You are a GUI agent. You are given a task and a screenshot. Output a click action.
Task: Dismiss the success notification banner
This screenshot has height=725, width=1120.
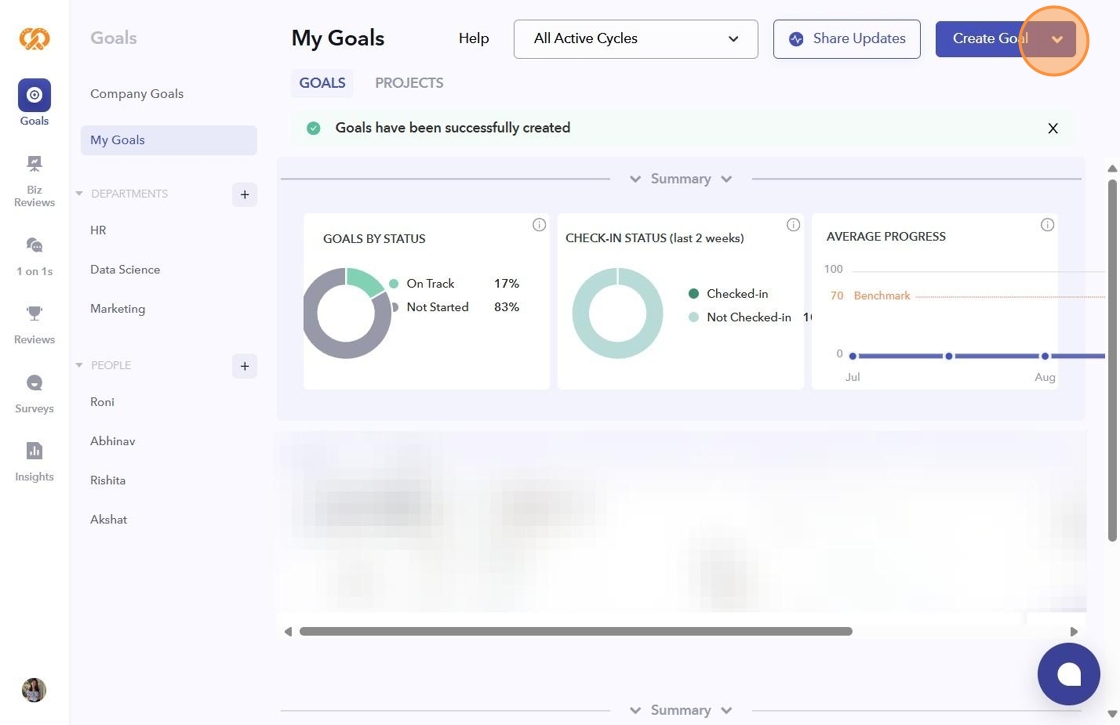tap(1053, 129)
